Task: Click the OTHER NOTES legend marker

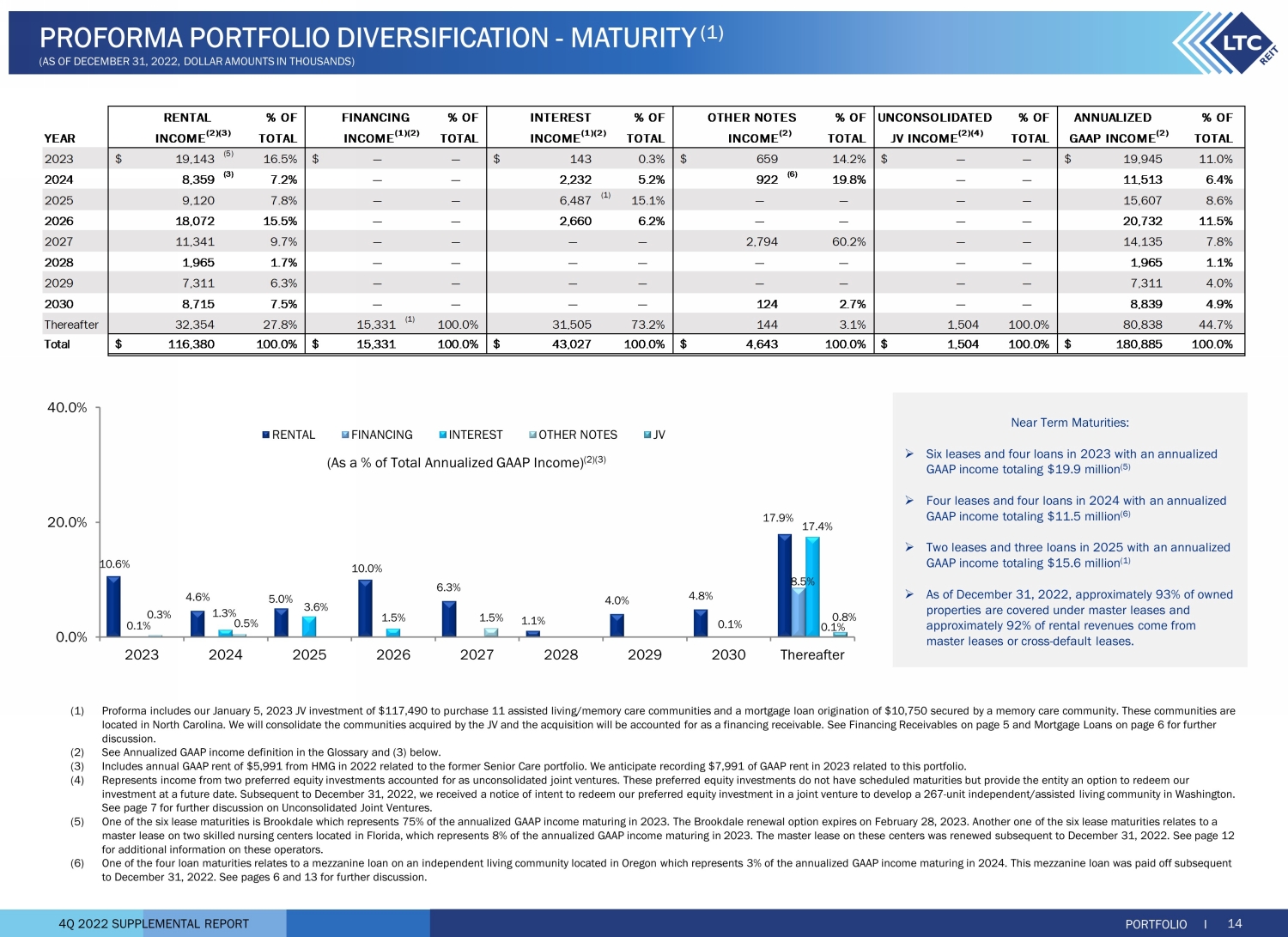Action: click(532, 435)
